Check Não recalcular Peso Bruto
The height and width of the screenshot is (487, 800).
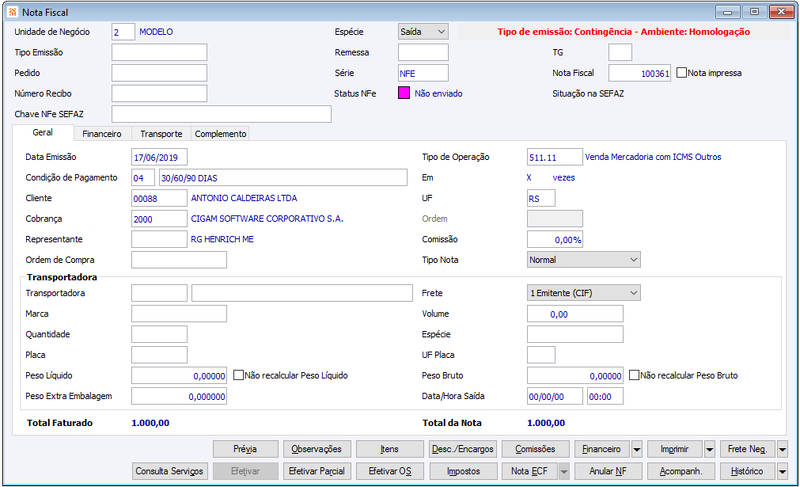click(634, 375)
